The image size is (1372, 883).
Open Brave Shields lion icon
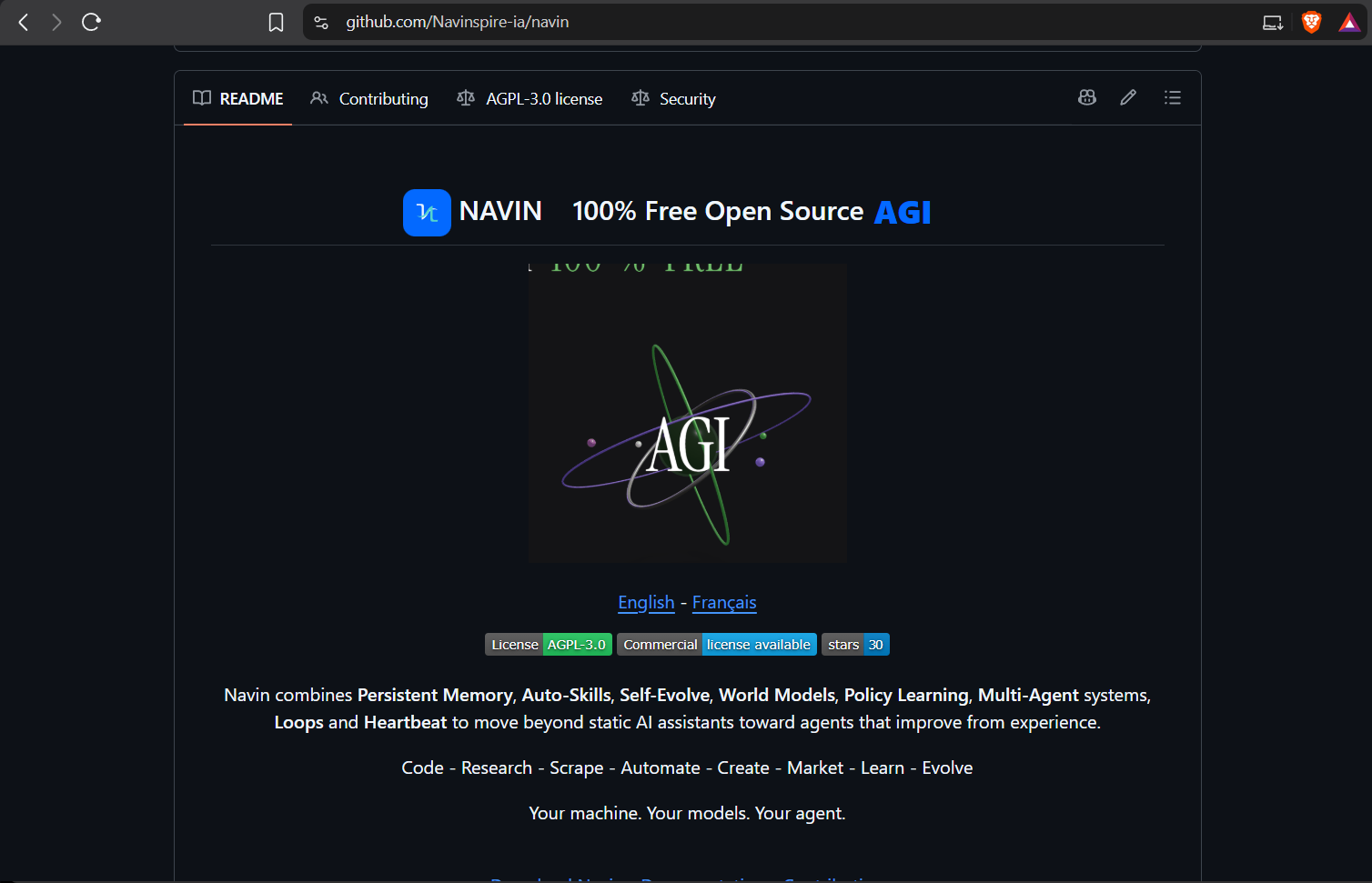(1311, 22)
